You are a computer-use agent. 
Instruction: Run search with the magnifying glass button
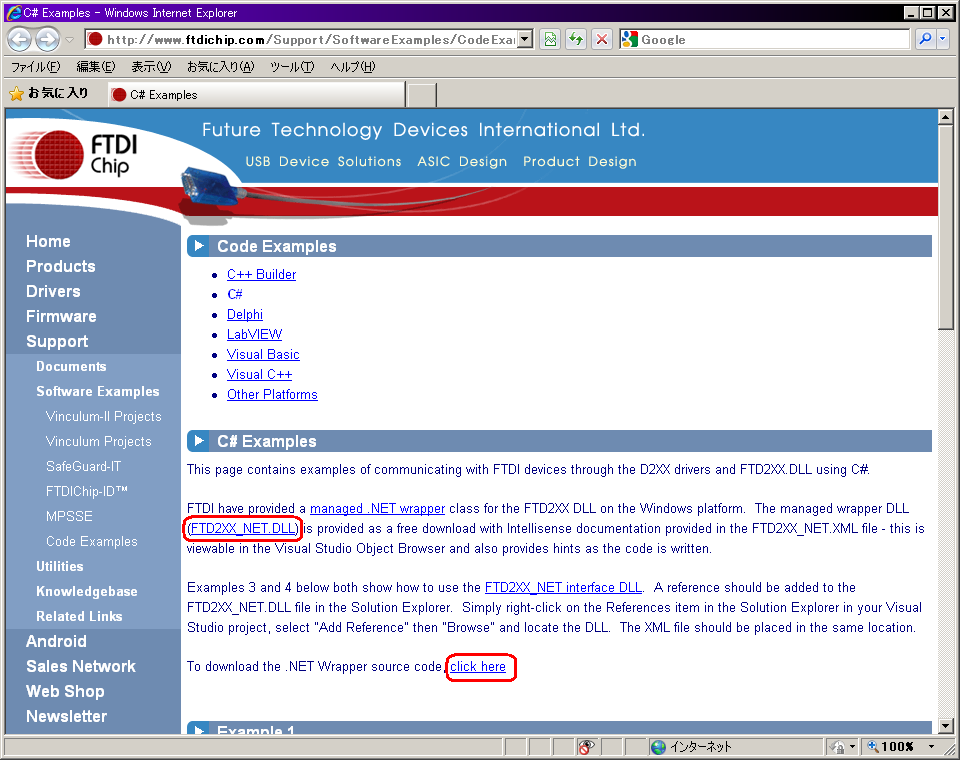[925, 40]
